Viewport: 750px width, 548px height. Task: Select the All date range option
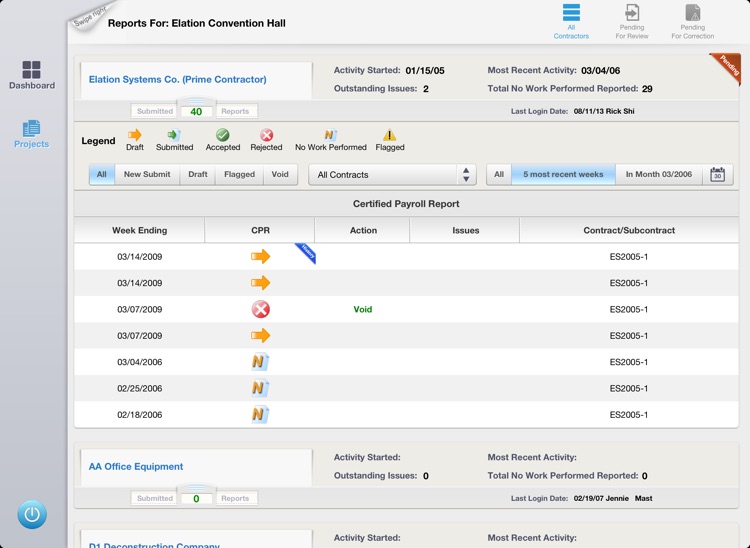pos(499,175)
